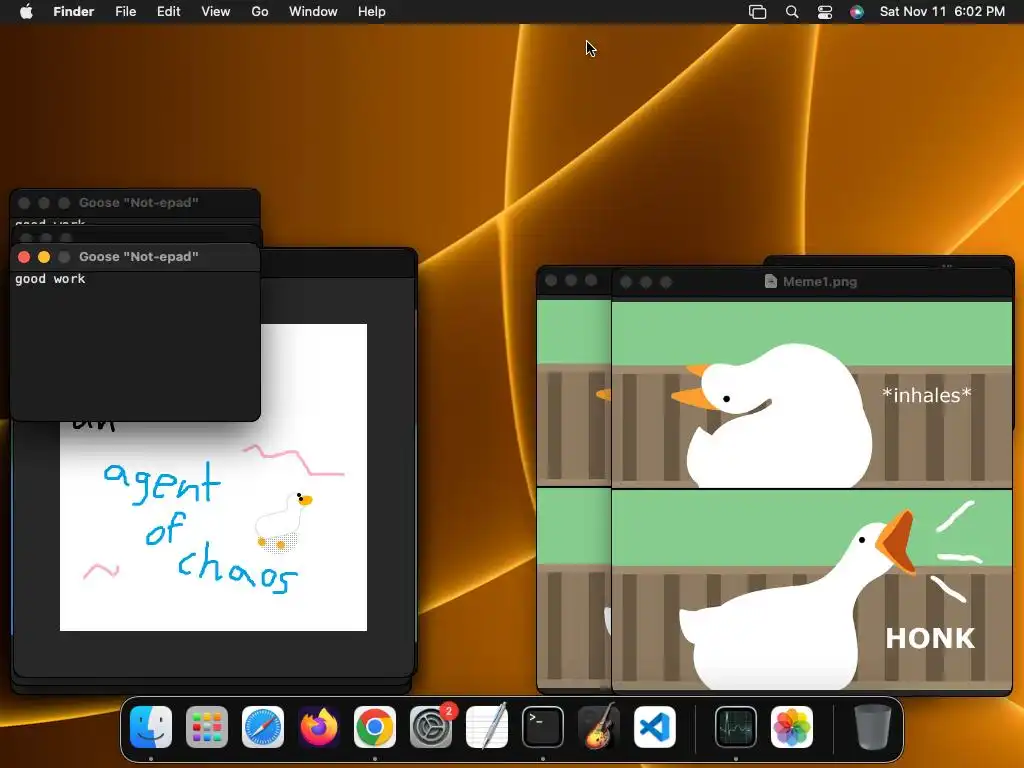
Task: Open the Edit menu
Action: tap(168, 12)
